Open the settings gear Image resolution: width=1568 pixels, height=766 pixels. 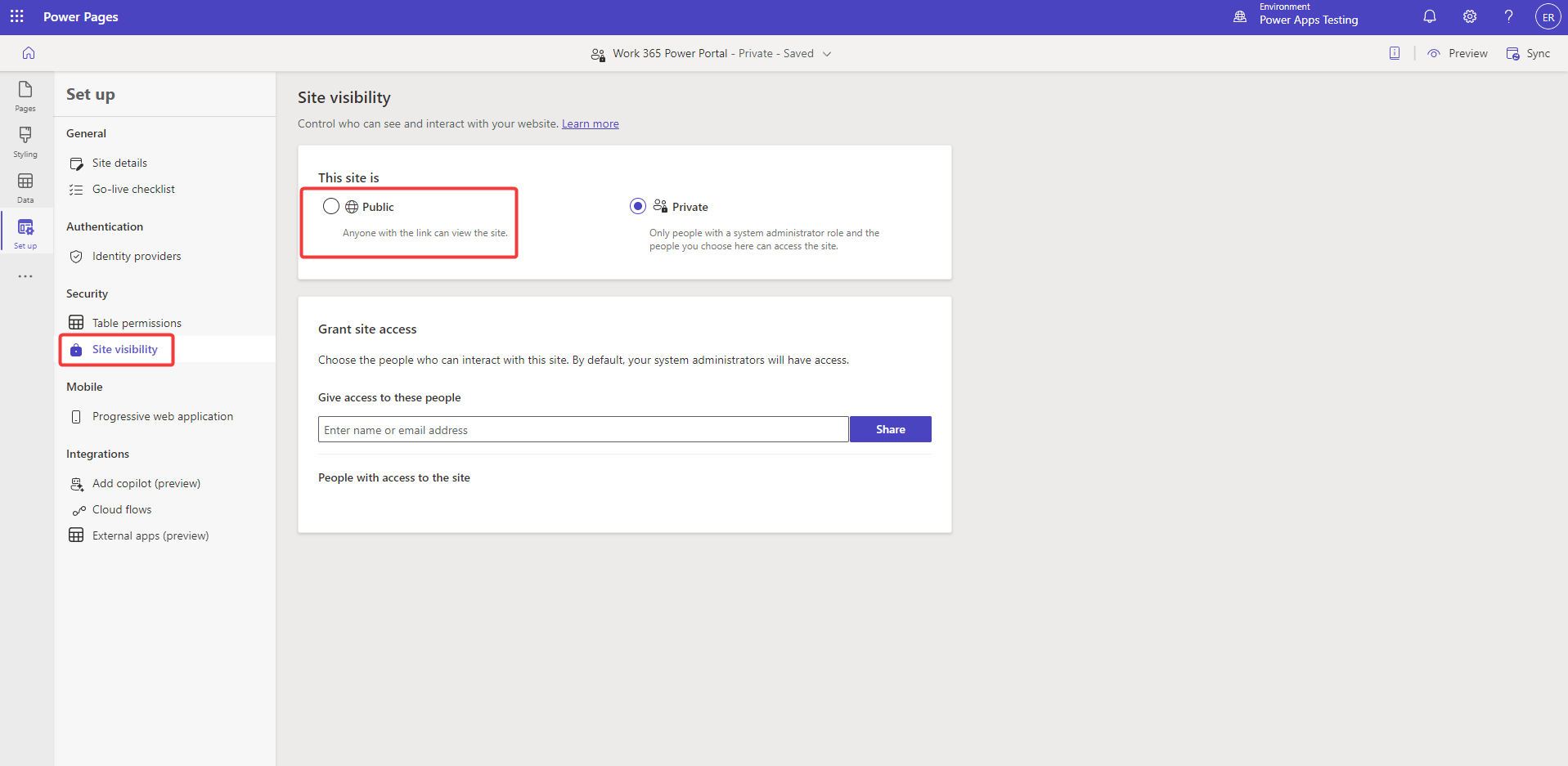pos(1470,16)
